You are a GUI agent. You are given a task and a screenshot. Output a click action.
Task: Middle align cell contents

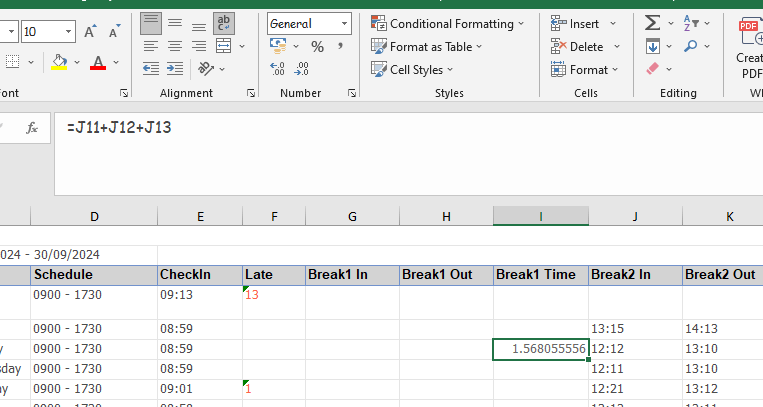[x=175, y=23]
